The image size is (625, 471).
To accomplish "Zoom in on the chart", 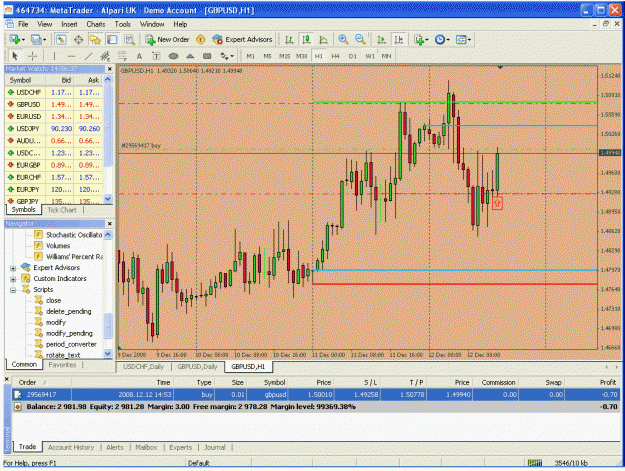I will coord(343,39).
